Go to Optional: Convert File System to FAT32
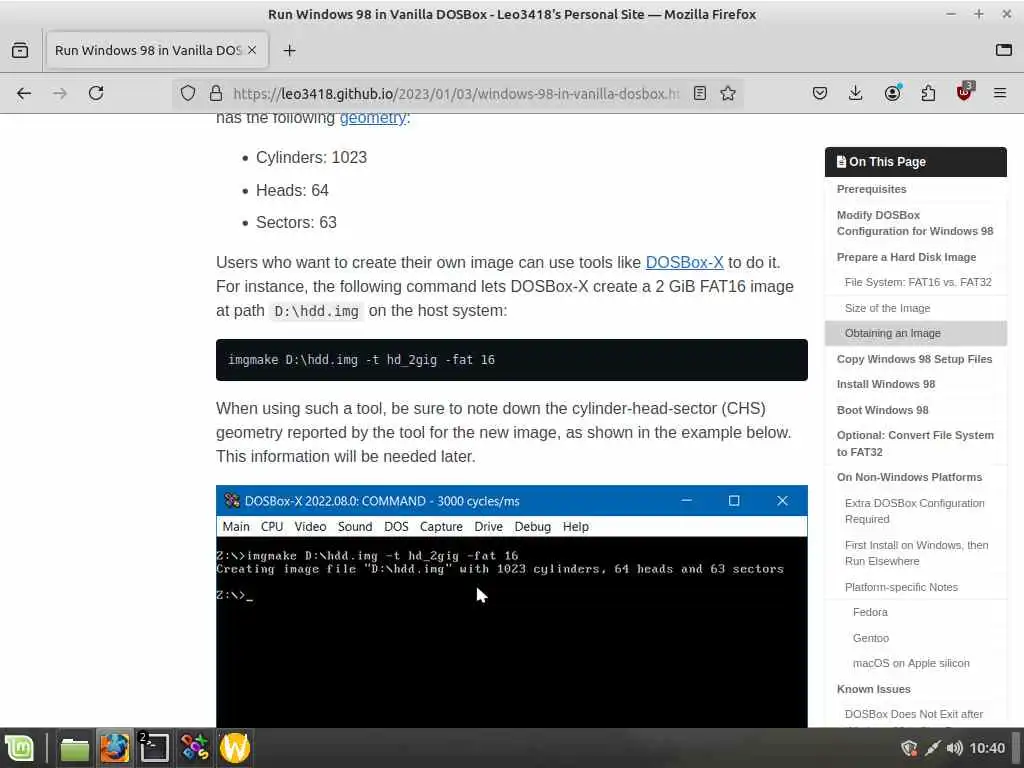The width and height of the screenshot is (1024, 768). (x=915, y=443)
